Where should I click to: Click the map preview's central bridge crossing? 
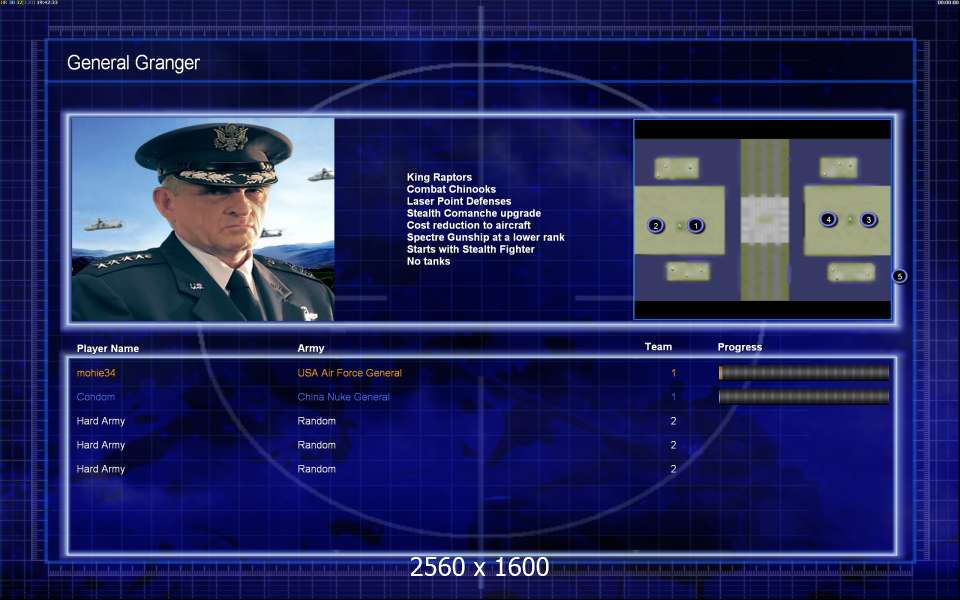tap(765, 220)
